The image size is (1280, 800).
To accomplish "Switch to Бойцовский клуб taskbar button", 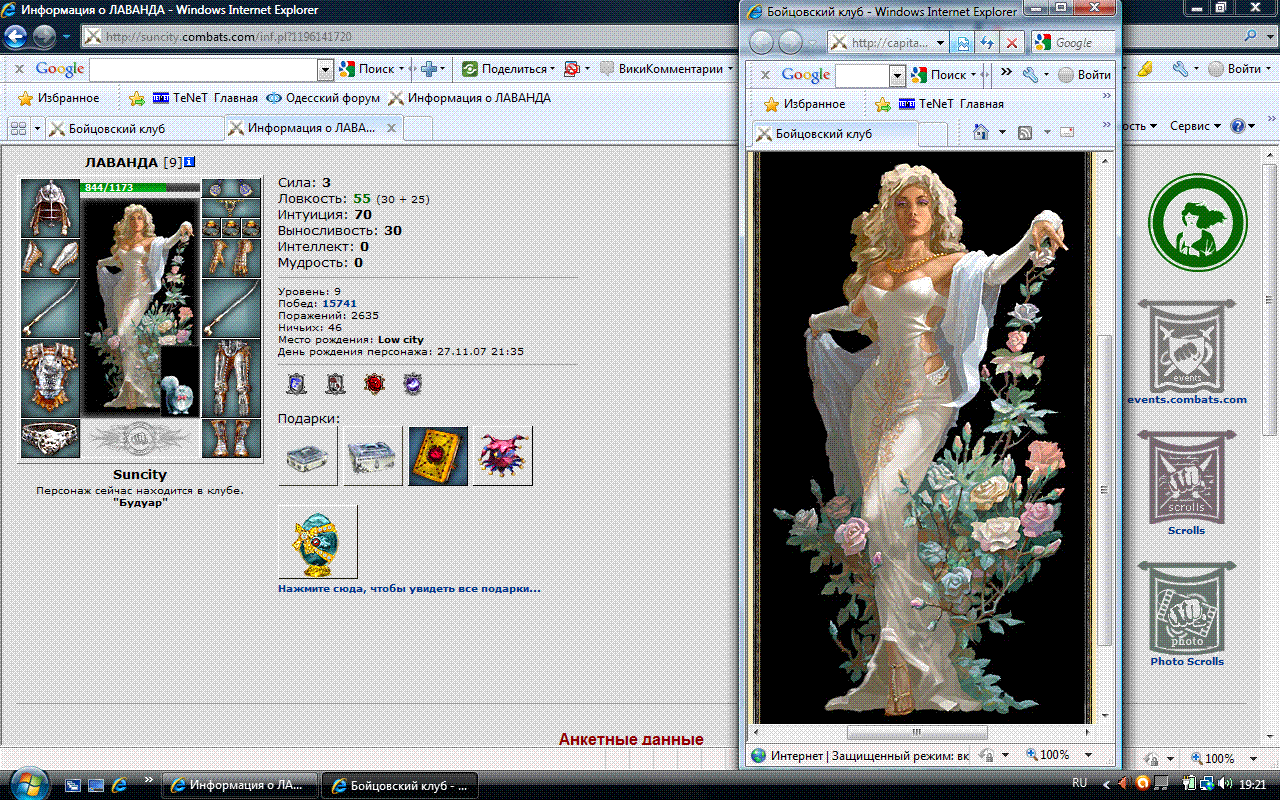I will [x=401, y=785].
